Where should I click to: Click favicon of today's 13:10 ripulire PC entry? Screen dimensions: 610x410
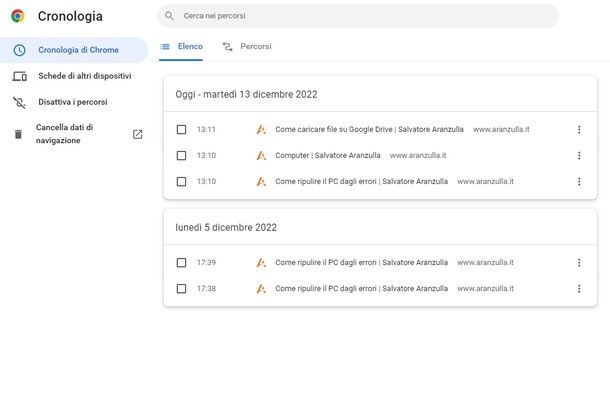(261, 182)
